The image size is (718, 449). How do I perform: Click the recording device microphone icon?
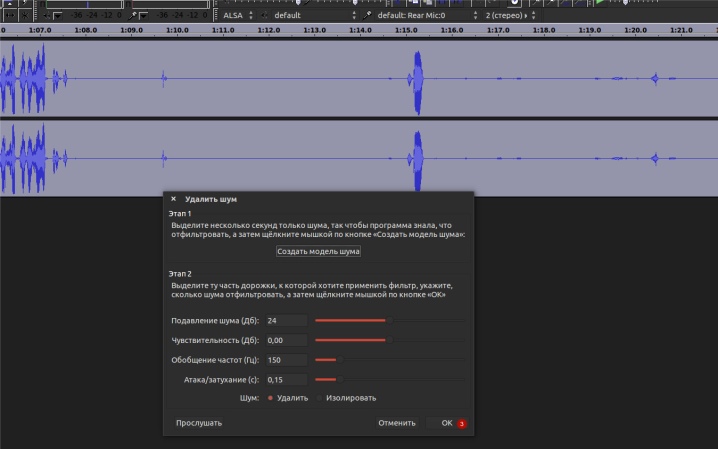367,15
